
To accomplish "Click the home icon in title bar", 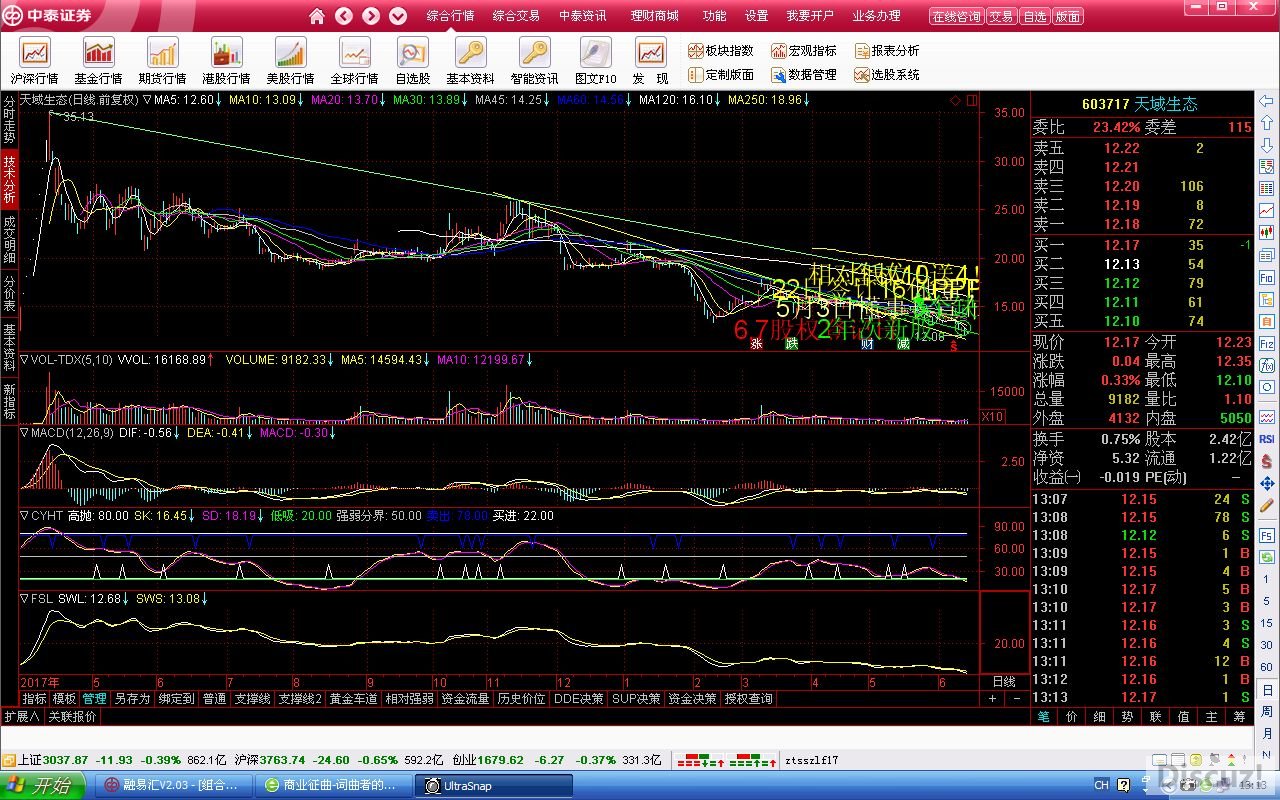I will coord(317,16).
